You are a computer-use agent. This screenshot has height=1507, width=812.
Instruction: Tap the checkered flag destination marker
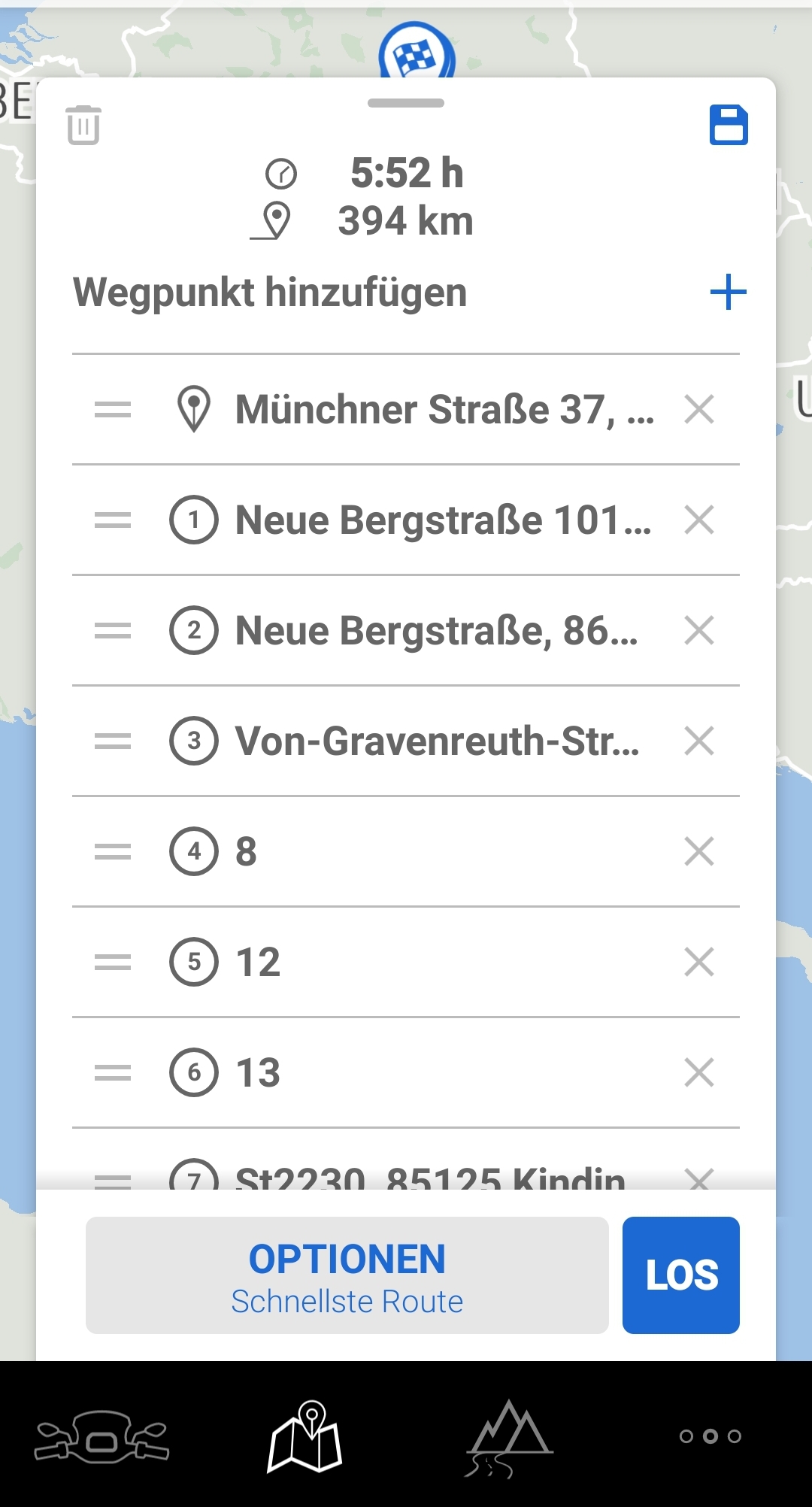(x=417, y=54)
